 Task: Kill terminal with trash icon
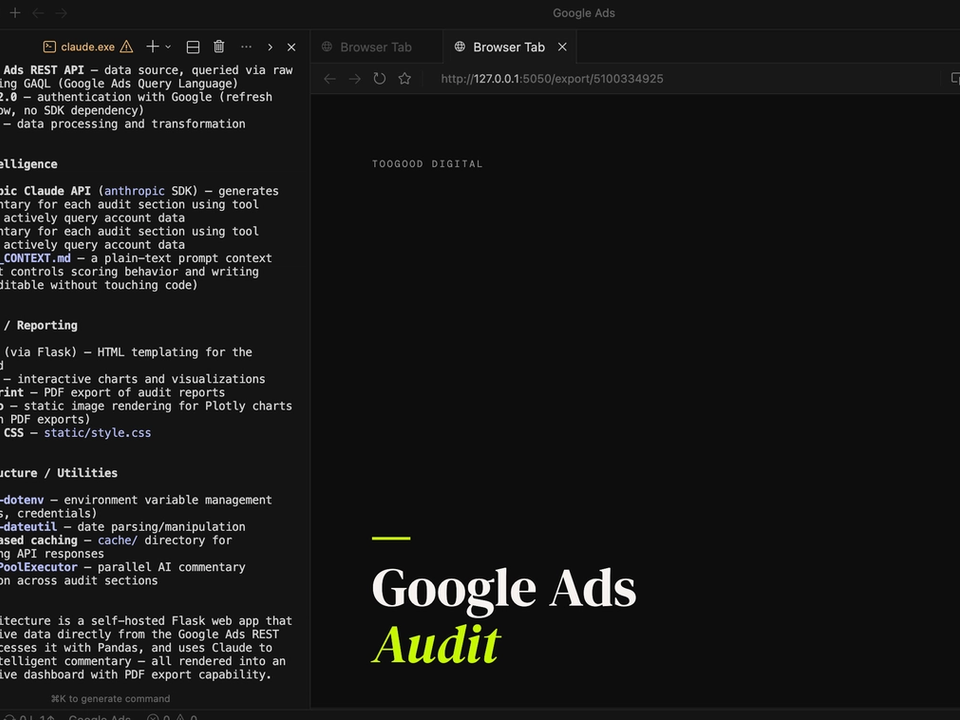[219, 47]
